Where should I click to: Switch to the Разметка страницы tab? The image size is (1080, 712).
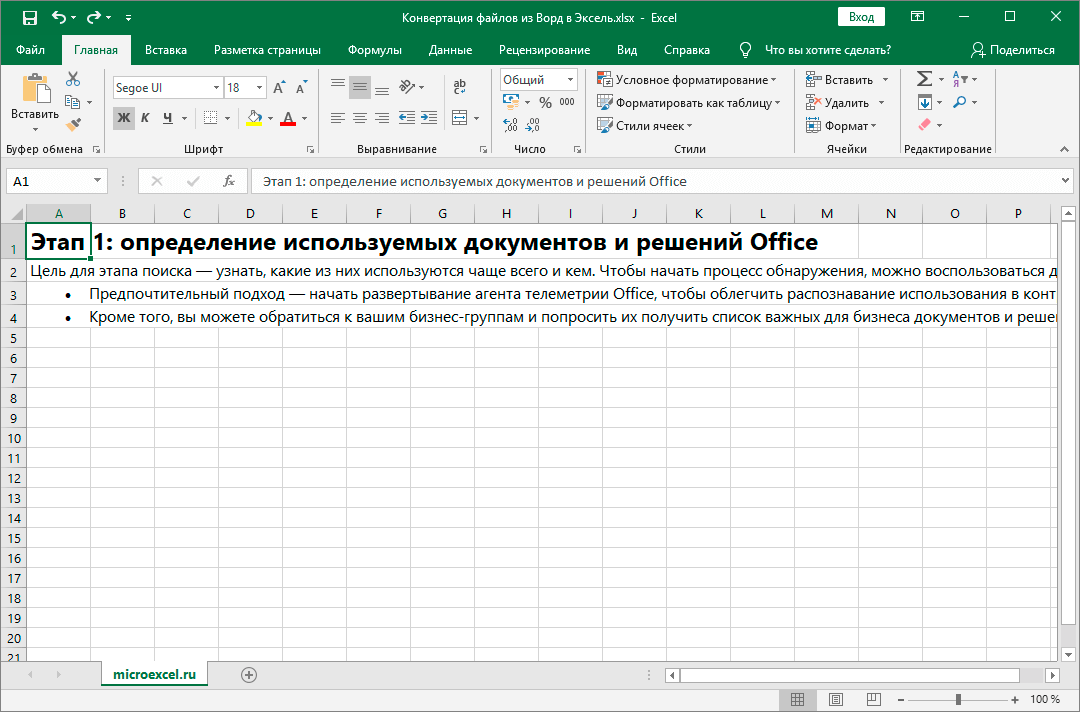coord(267,50)
